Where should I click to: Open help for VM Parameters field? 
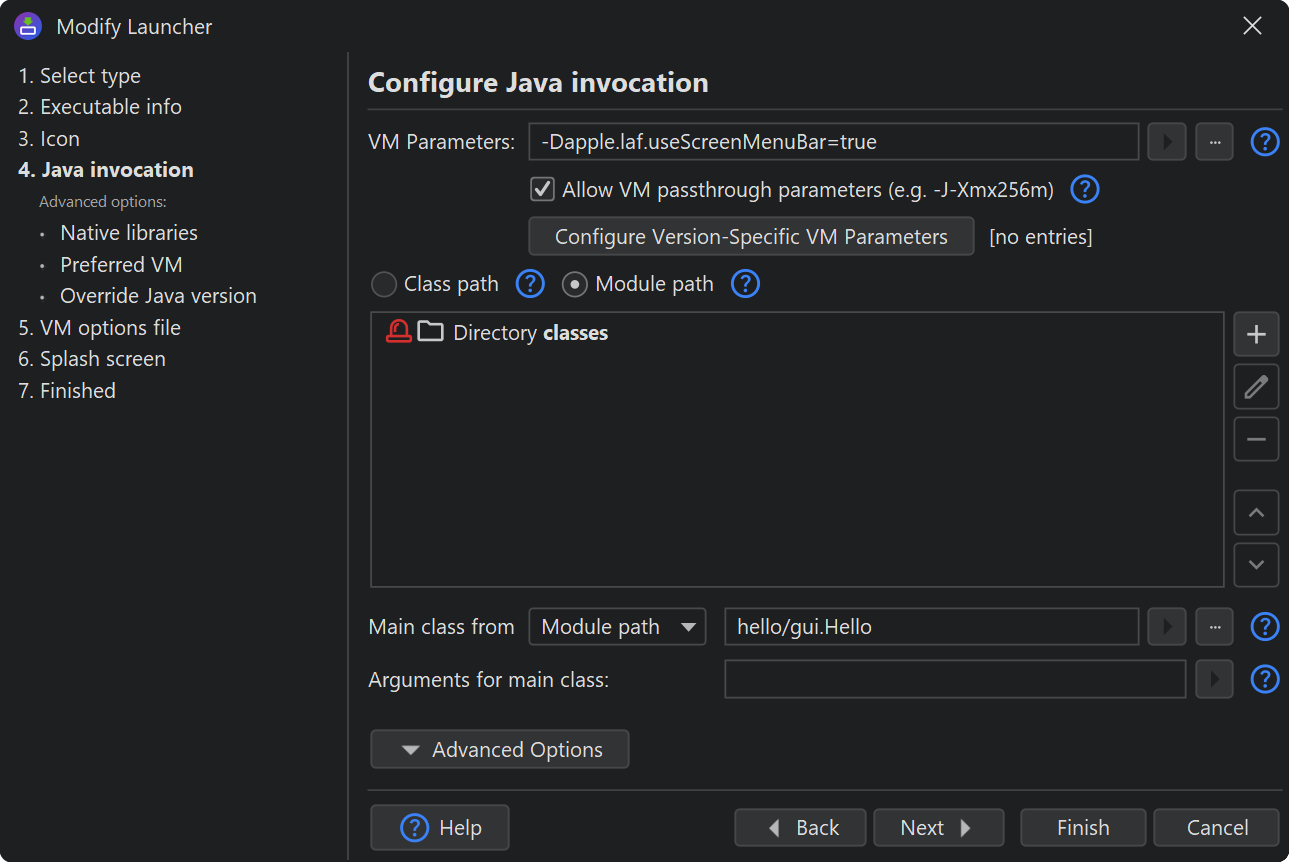1265,142
